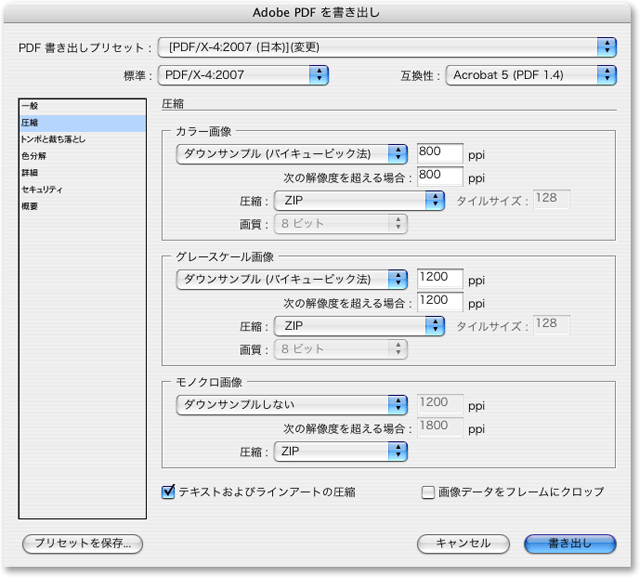Enable 画像データをフレームにクロップ checkbox

[x=428, y=492]
